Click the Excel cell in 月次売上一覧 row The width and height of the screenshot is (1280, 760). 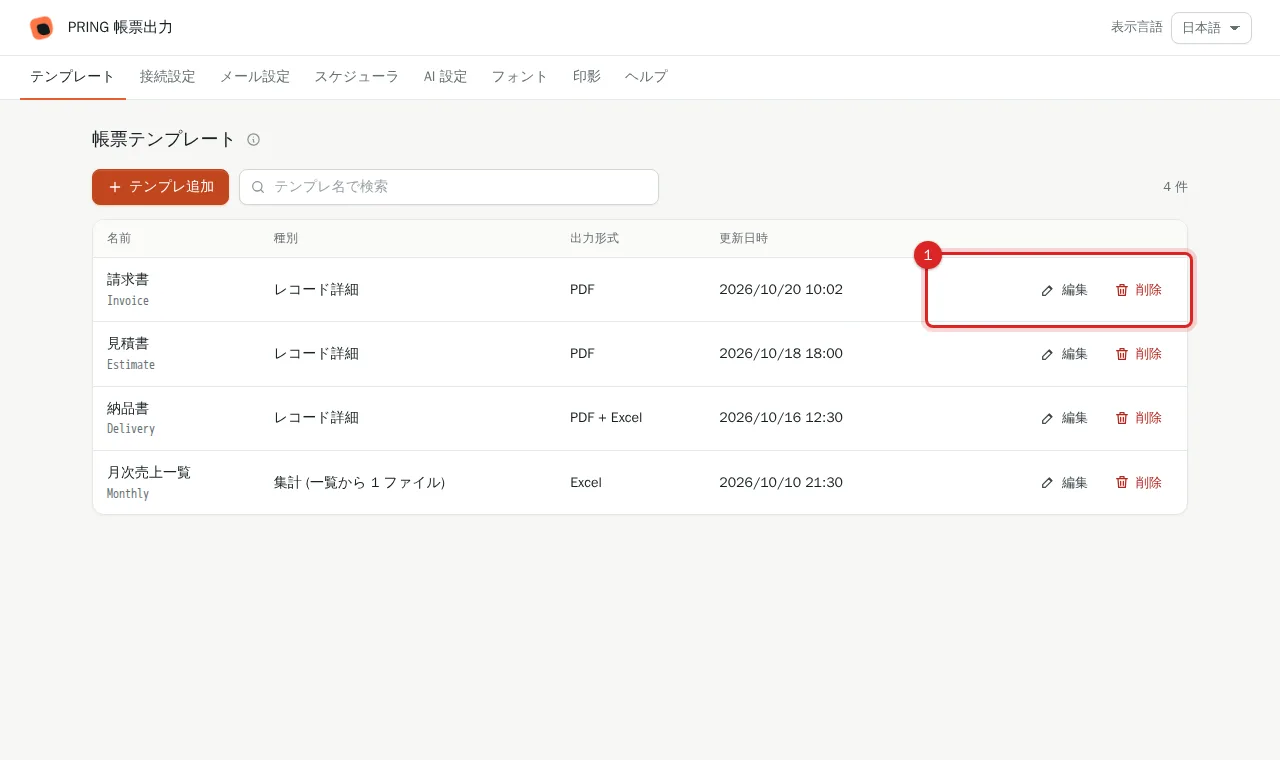pyautogui.click(x=586, y=483)
